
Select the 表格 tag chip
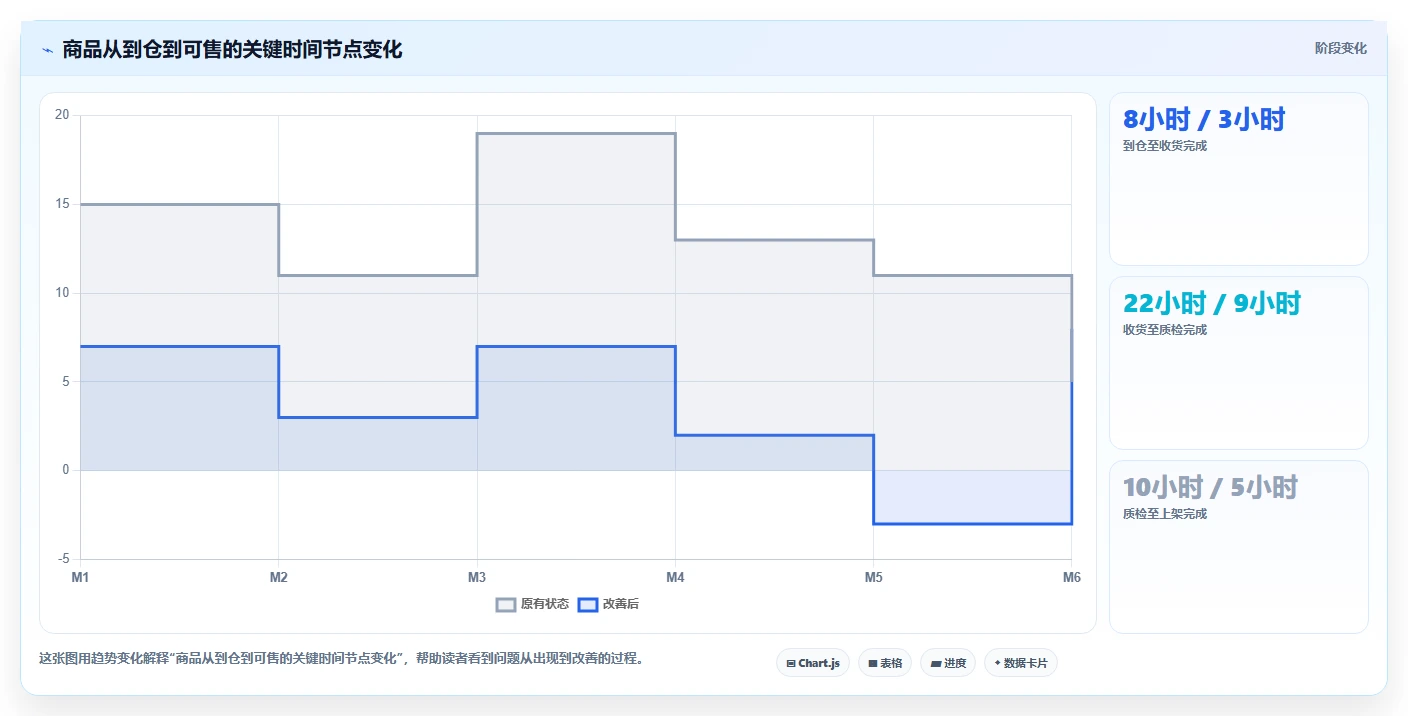[885, 663]
